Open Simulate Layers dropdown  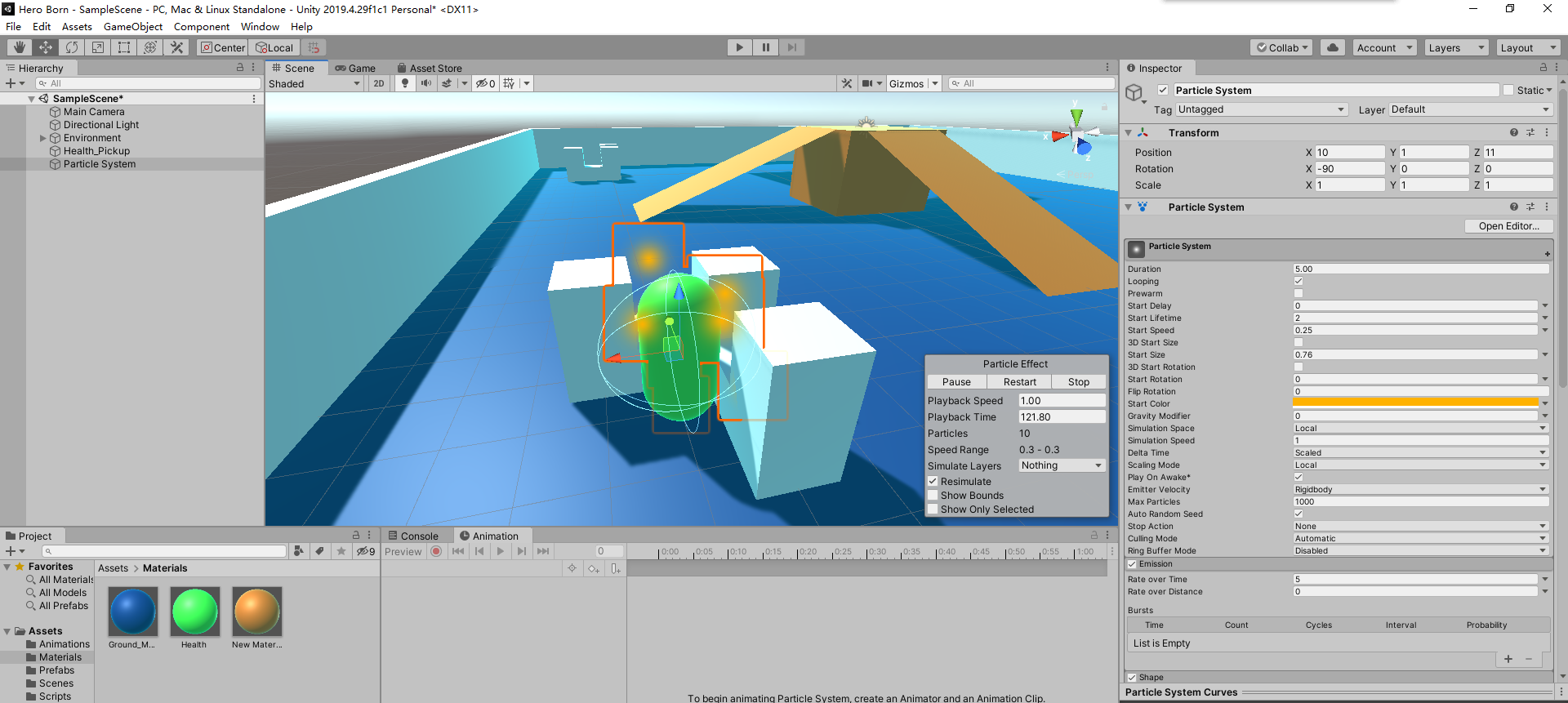tap(1062, 465)
